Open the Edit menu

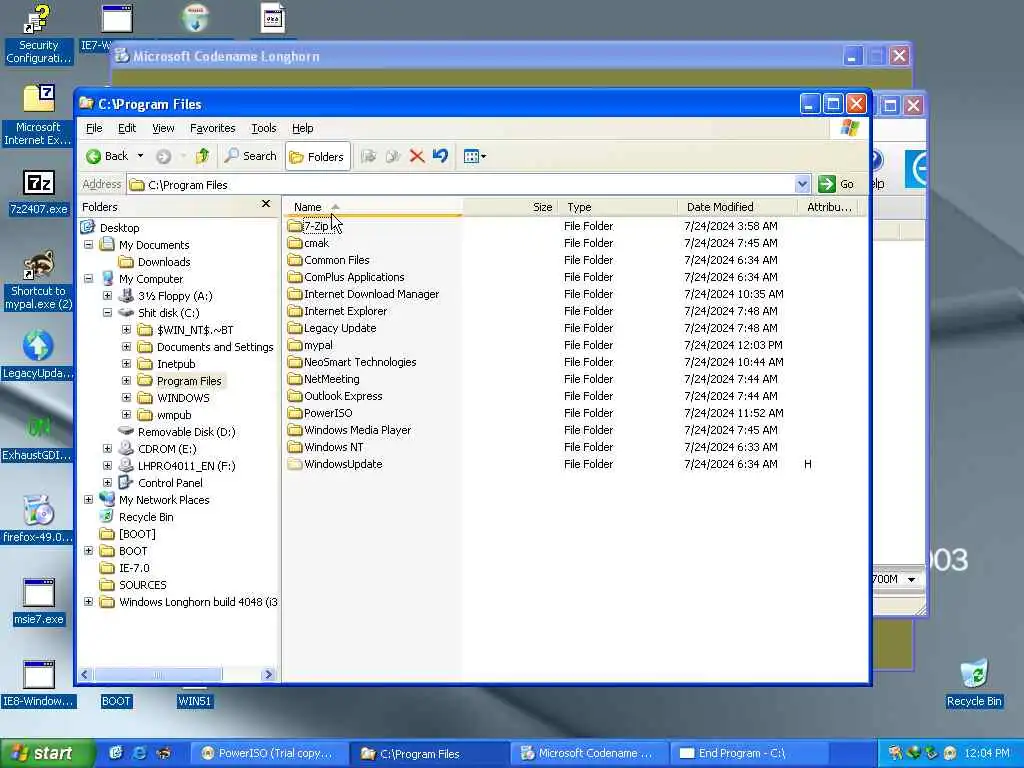click(x=127, y=128)
